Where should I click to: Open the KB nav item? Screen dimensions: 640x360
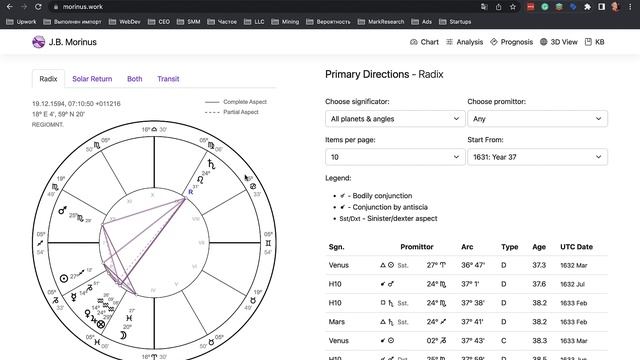[595, 42]
